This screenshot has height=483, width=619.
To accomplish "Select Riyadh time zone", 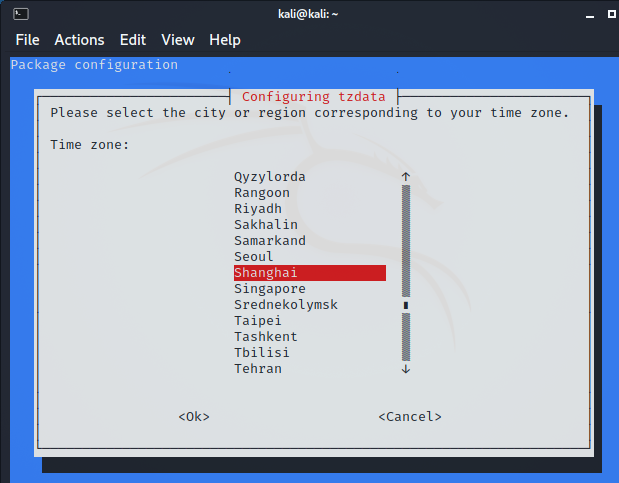I will click(310, 209).
